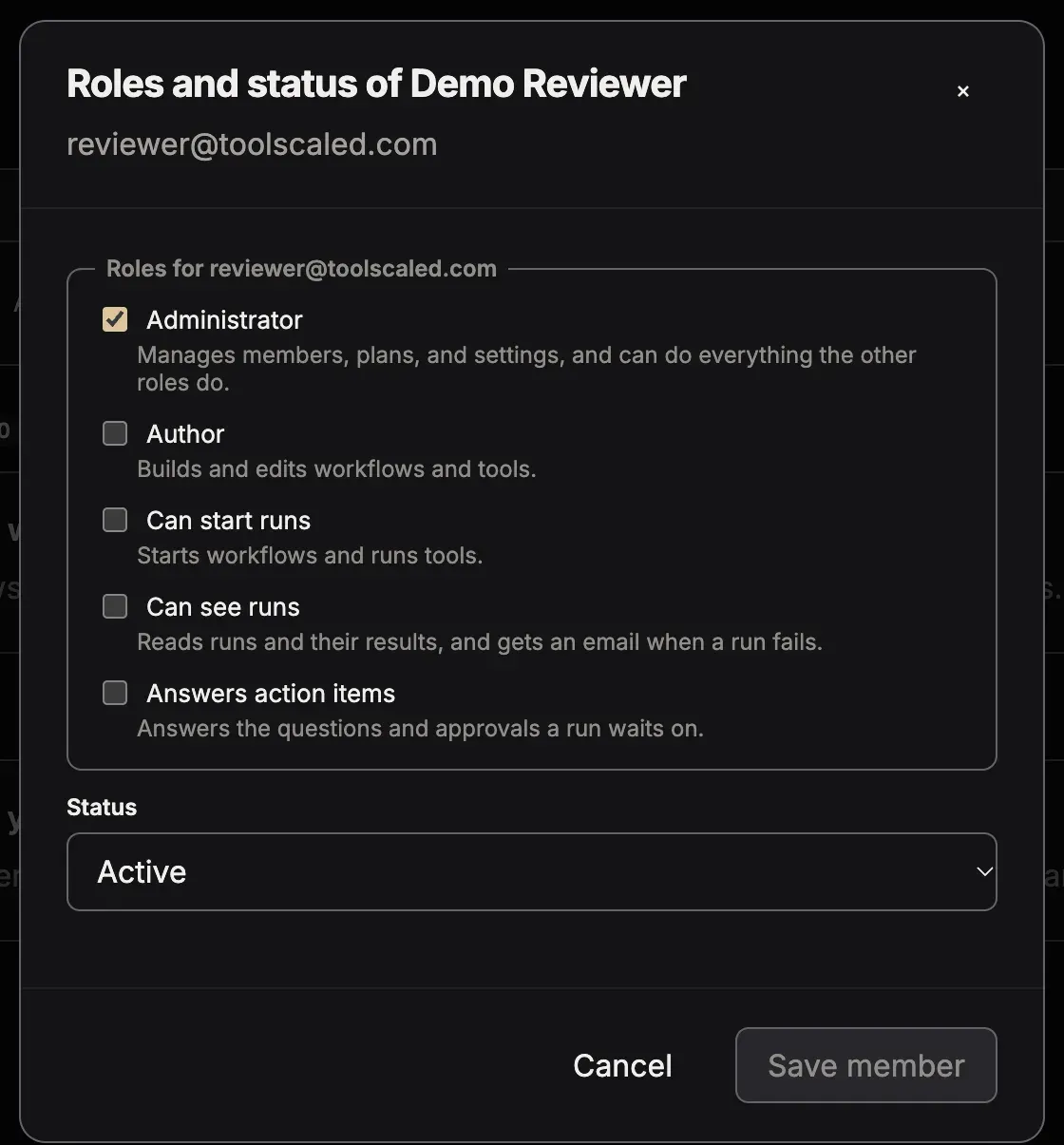Click the Administrator role label
Image resolution: width=1064 pixels, height=1145 pixels.
coord(224,320)
